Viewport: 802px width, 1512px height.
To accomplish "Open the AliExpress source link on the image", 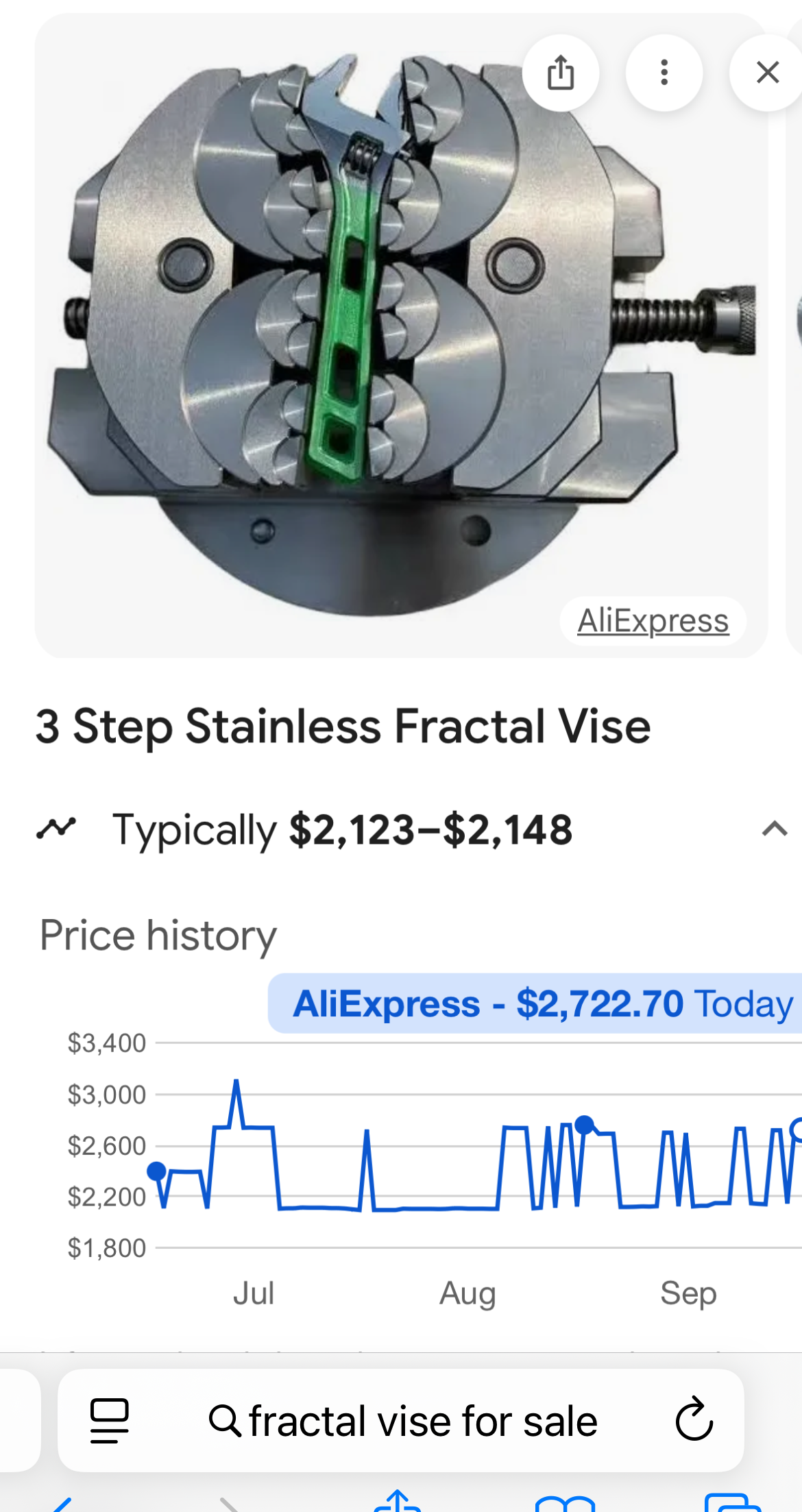I will [653, 621].
